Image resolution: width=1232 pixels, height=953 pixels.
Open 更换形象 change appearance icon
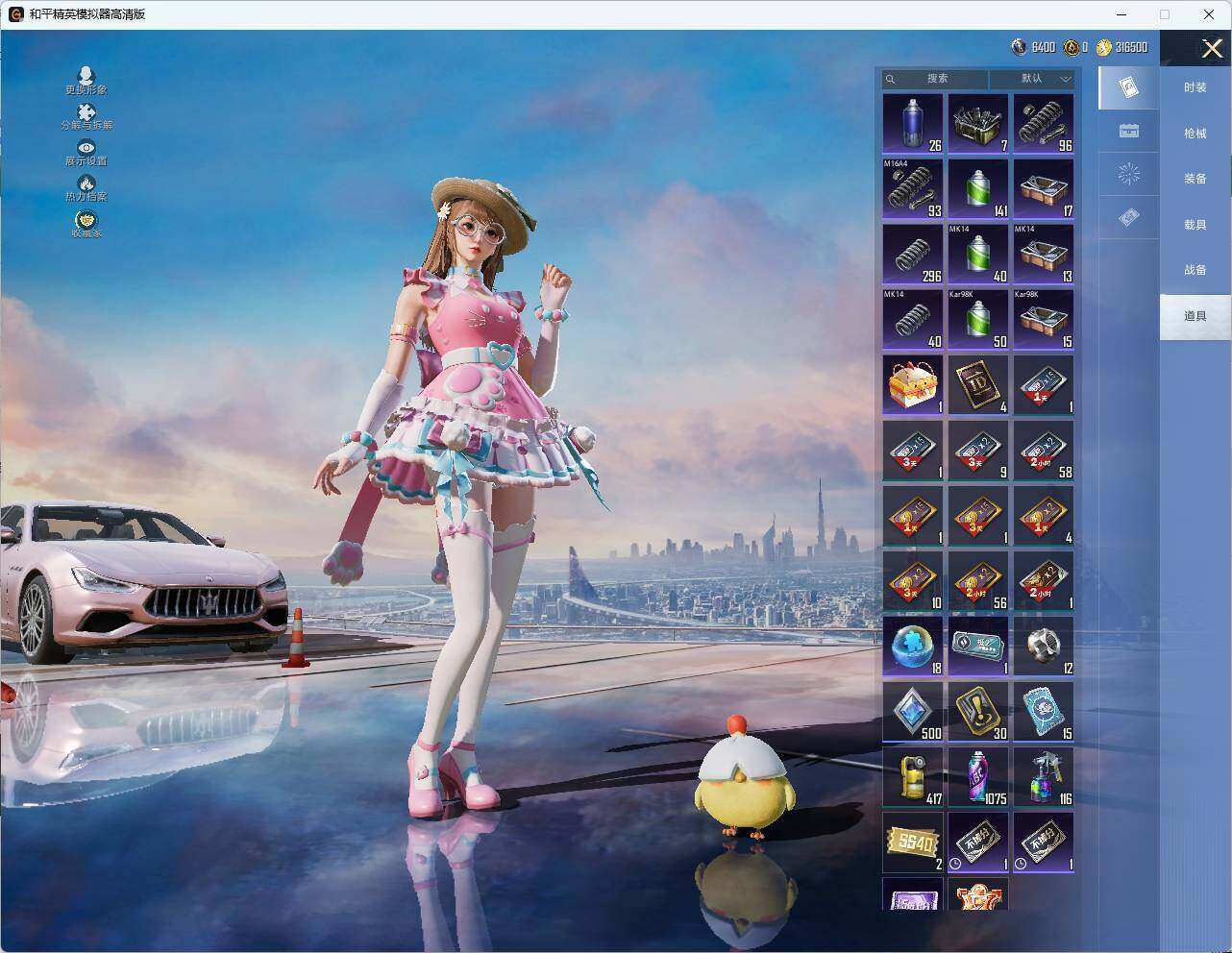(x=86, y=81)
